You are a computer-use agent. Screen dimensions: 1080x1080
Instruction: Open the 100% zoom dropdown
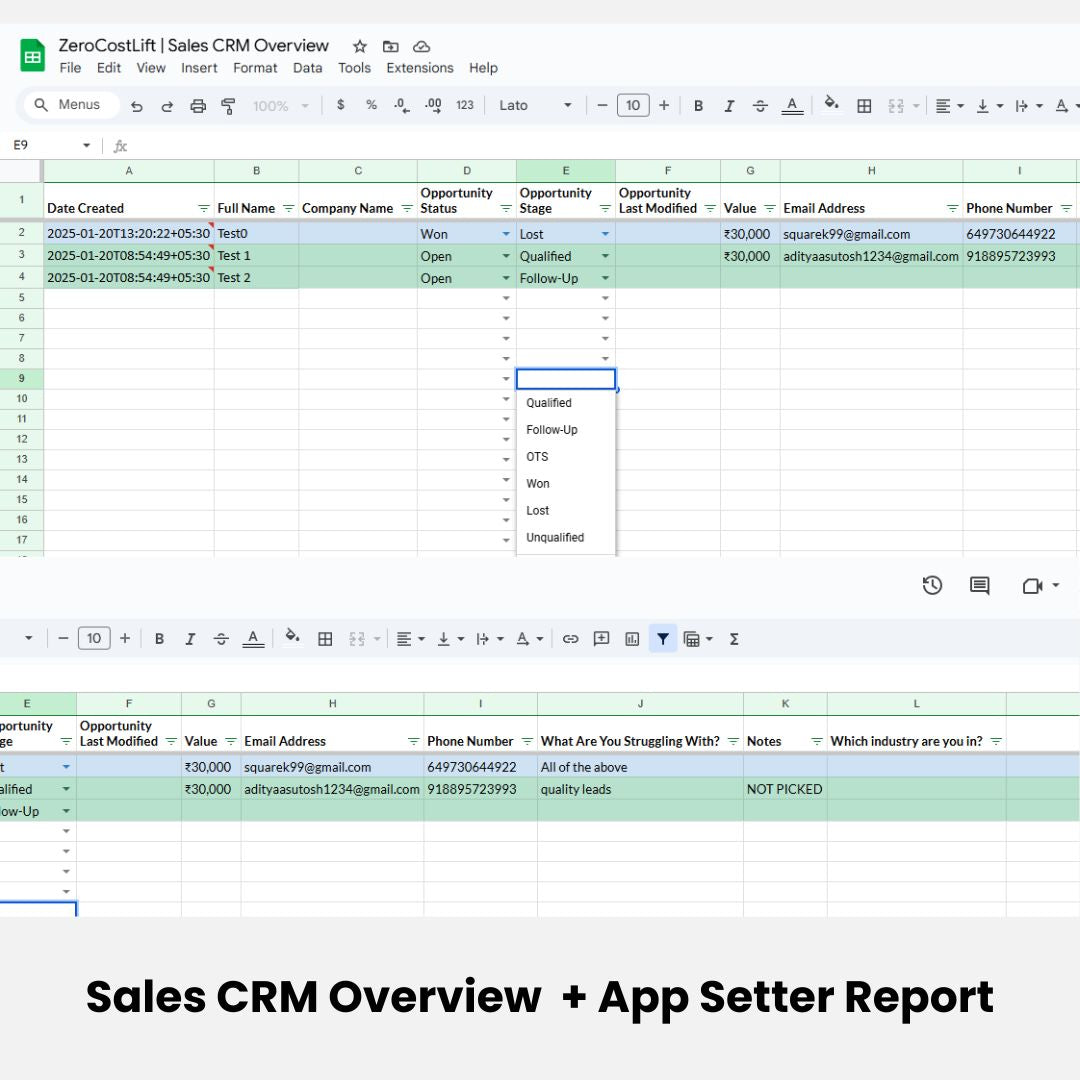click(280, 106)
